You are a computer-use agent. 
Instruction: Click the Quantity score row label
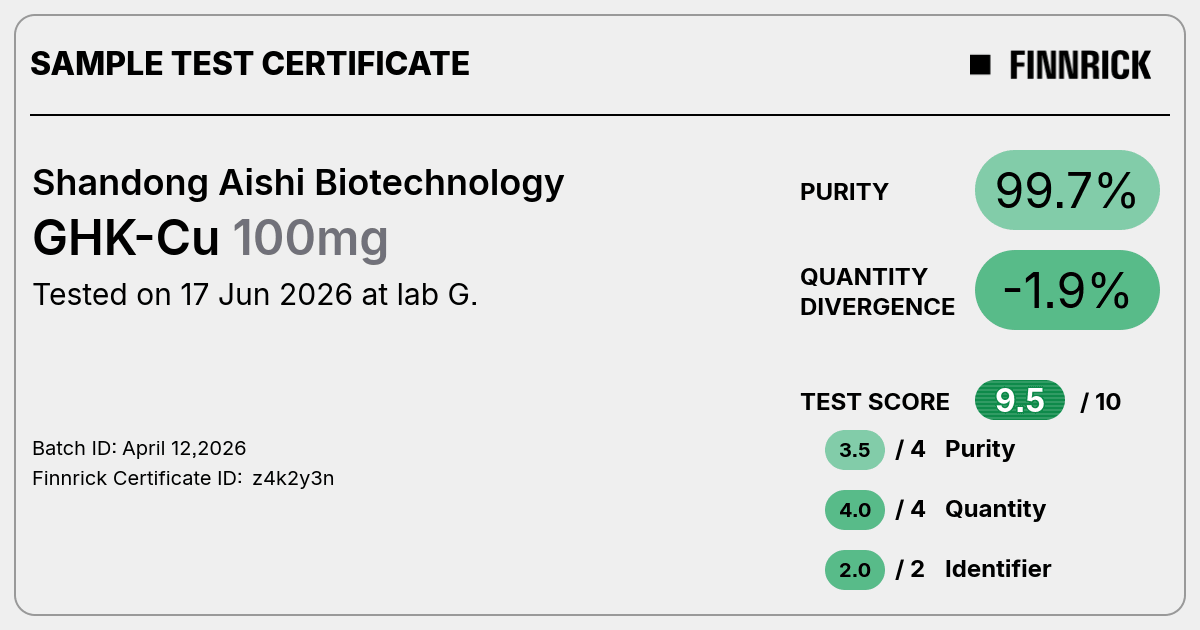[x=995, y=509]
